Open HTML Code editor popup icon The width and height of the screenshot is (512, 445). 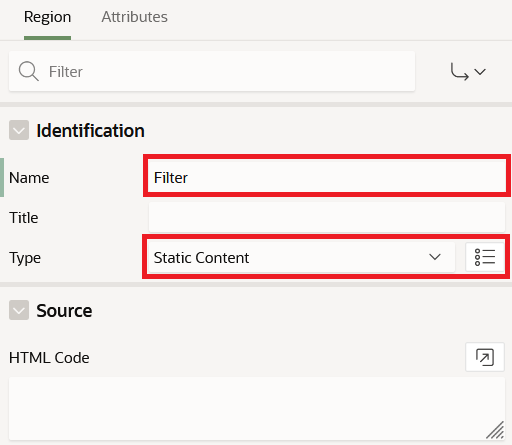(x=485, y=357)
